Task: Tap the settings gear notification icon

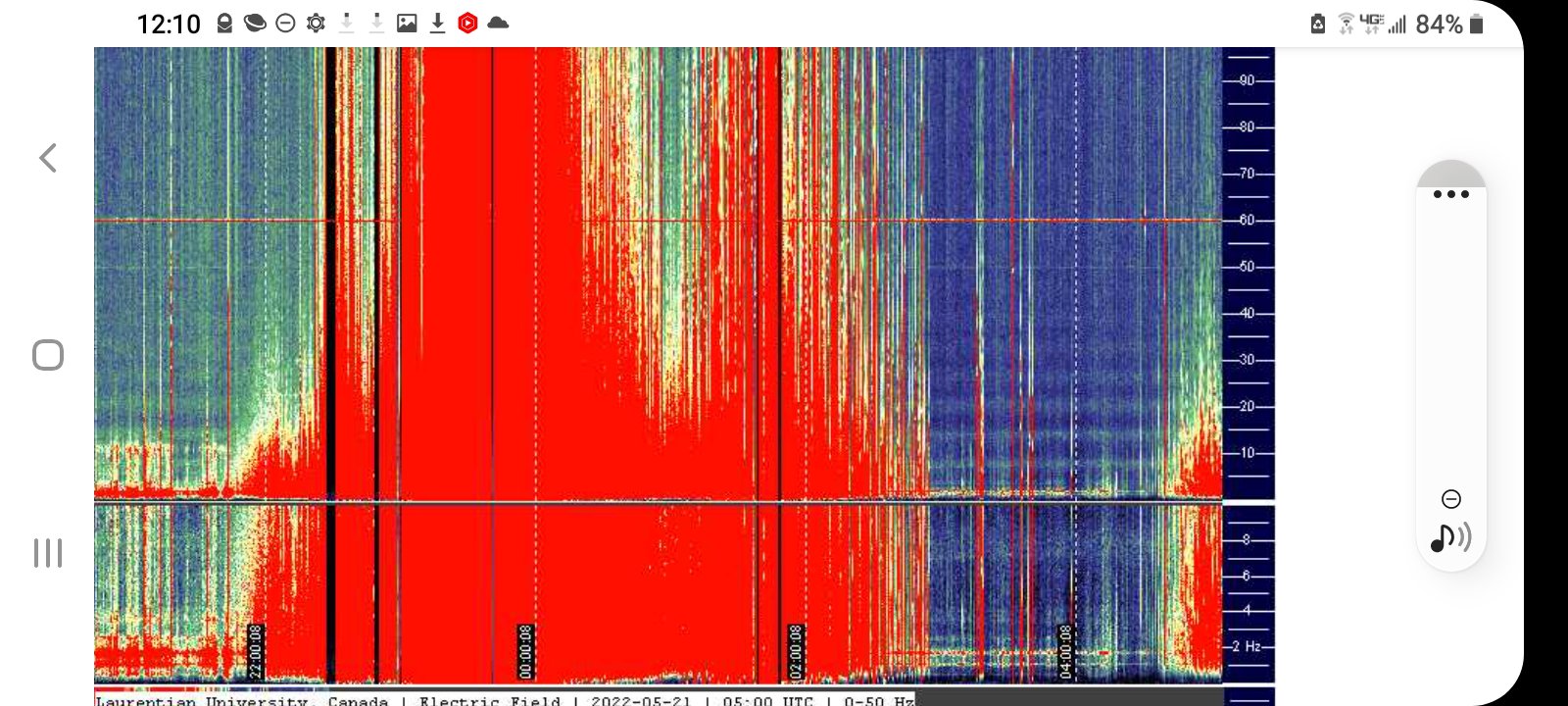Action: [x=316, y=23]
